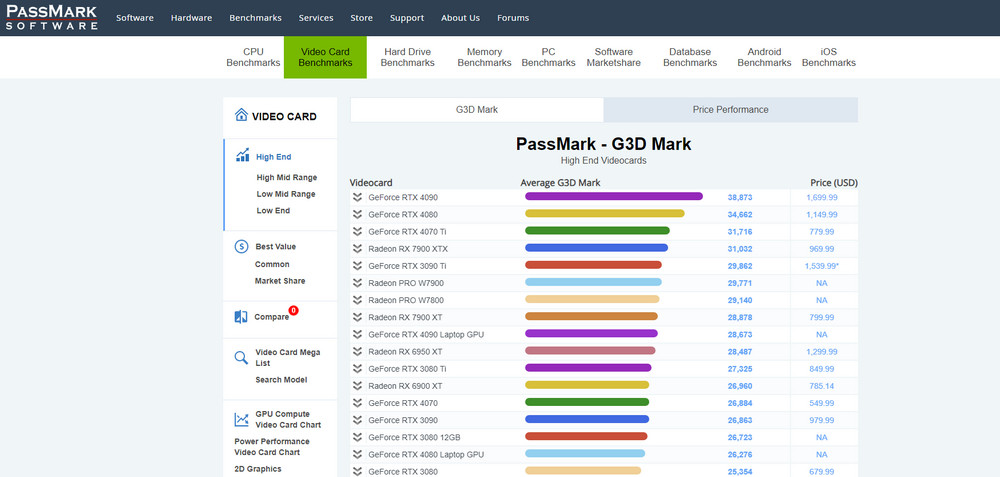Switch to Memory Benchmarks tab

[485, 57]
